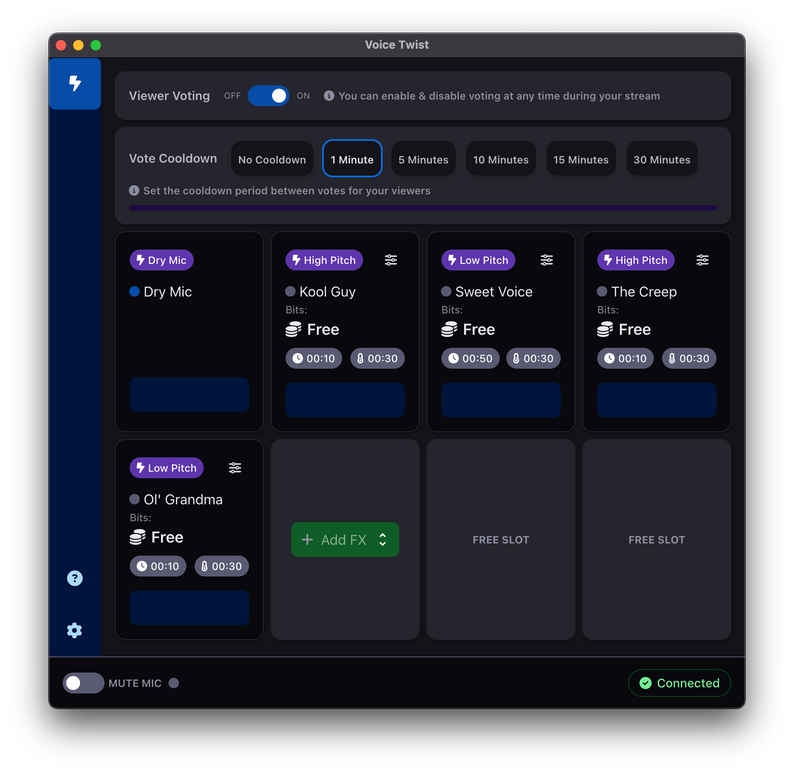Click Kool Guy's High Pitch tag
This screenshot has height=773, width=794.
click(324, 260)
